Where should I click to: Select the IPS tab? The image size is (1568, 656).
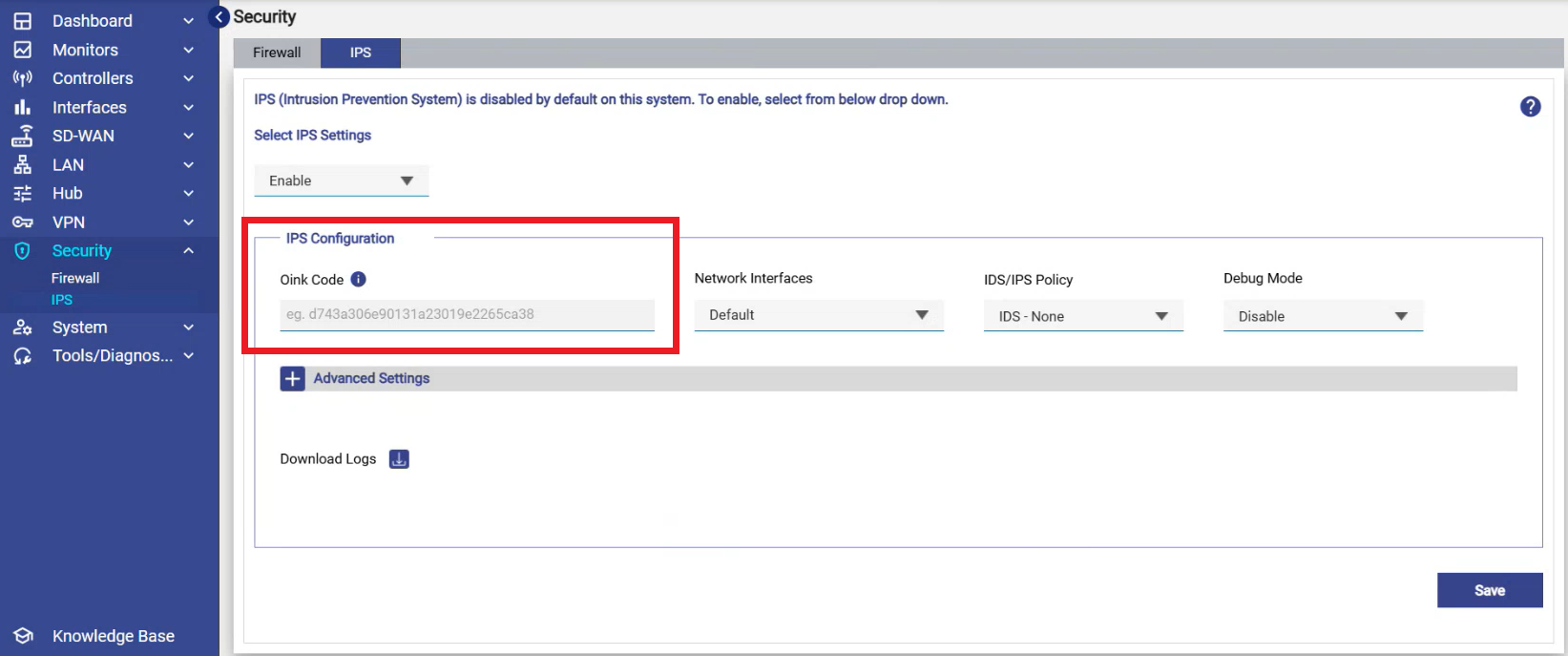(x=360, y=53)
